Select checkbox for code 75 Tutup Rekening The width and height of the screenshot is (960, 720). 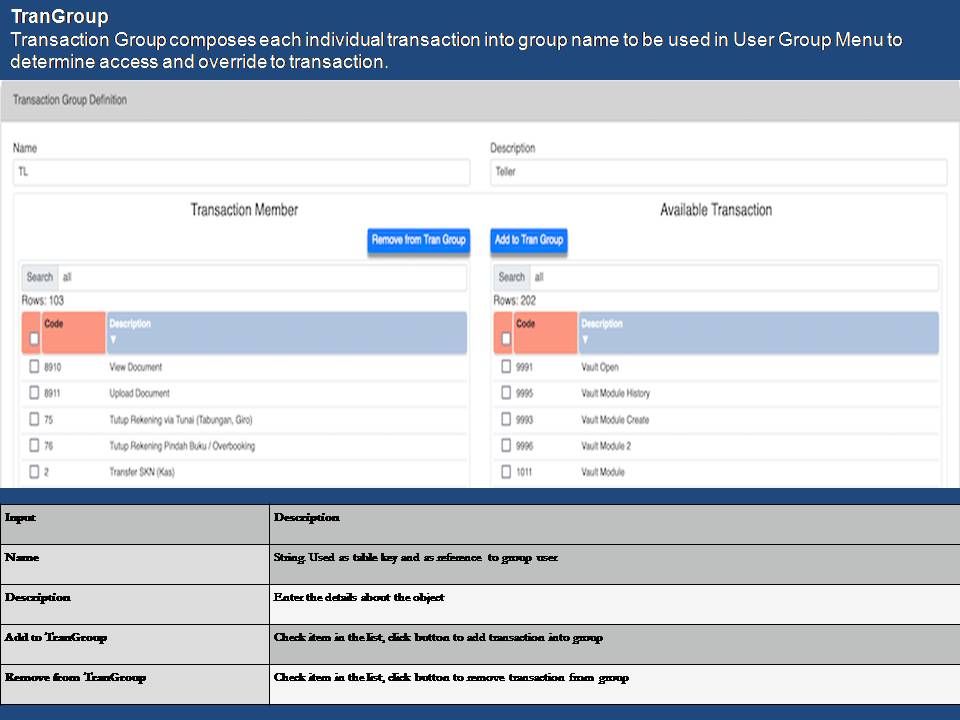(34, 420)
